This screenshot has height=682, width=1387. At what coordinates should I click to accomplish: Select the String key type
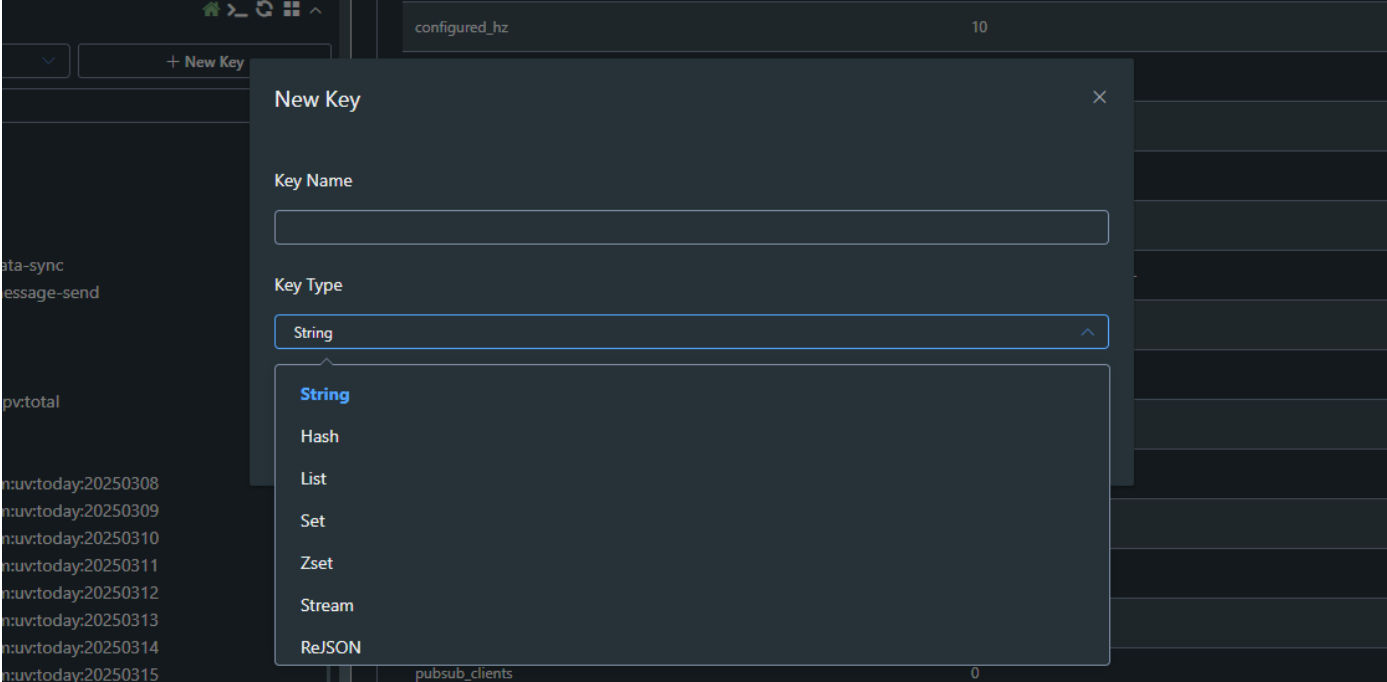[x=325, y=394]
